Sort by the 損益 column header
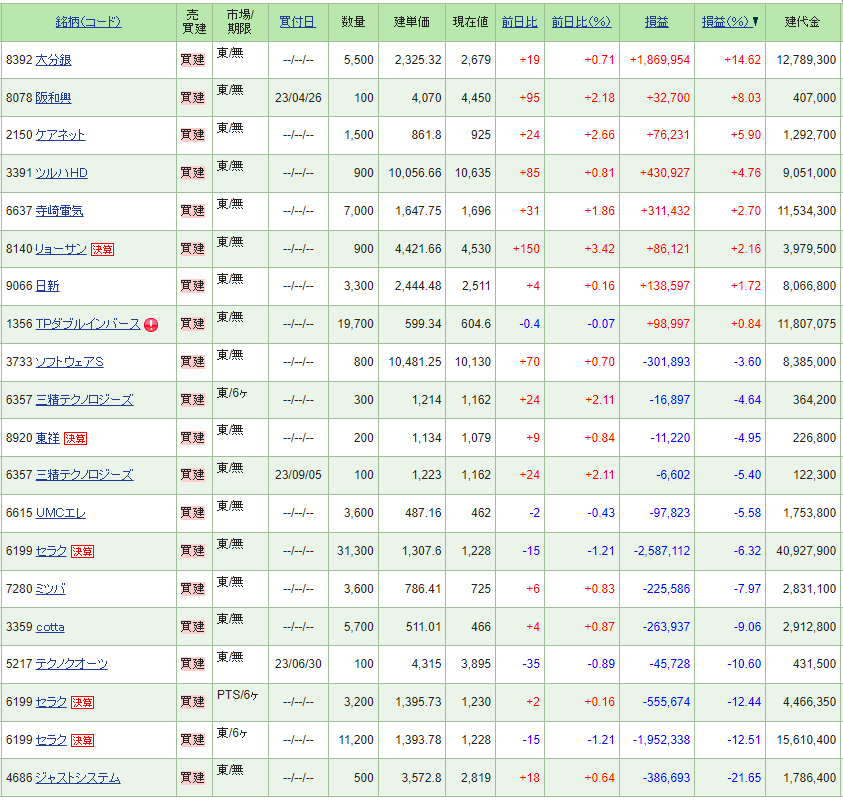The image size is (843, 804). [x=656, y=22]
